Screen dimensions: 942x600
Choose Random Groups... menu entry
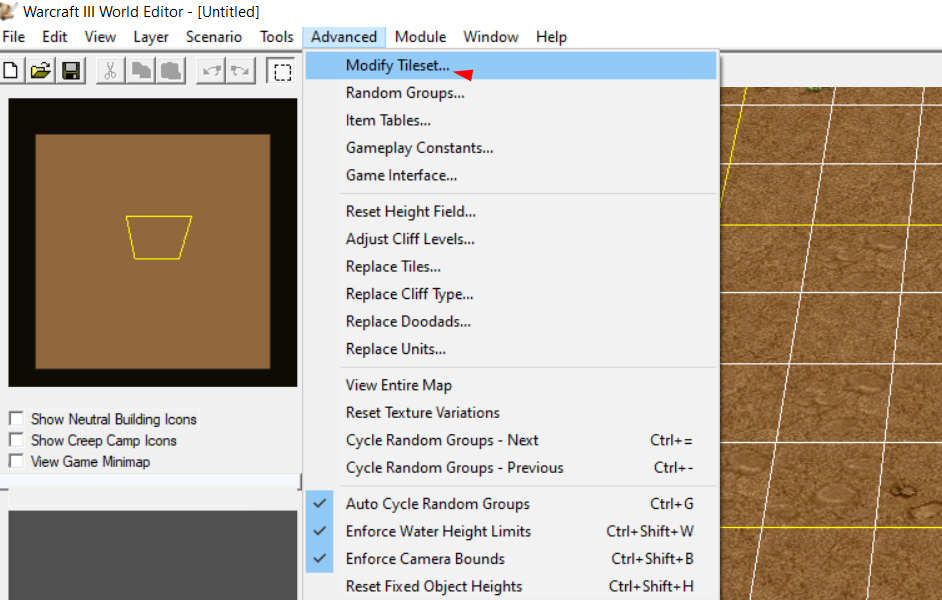(511, 93)
